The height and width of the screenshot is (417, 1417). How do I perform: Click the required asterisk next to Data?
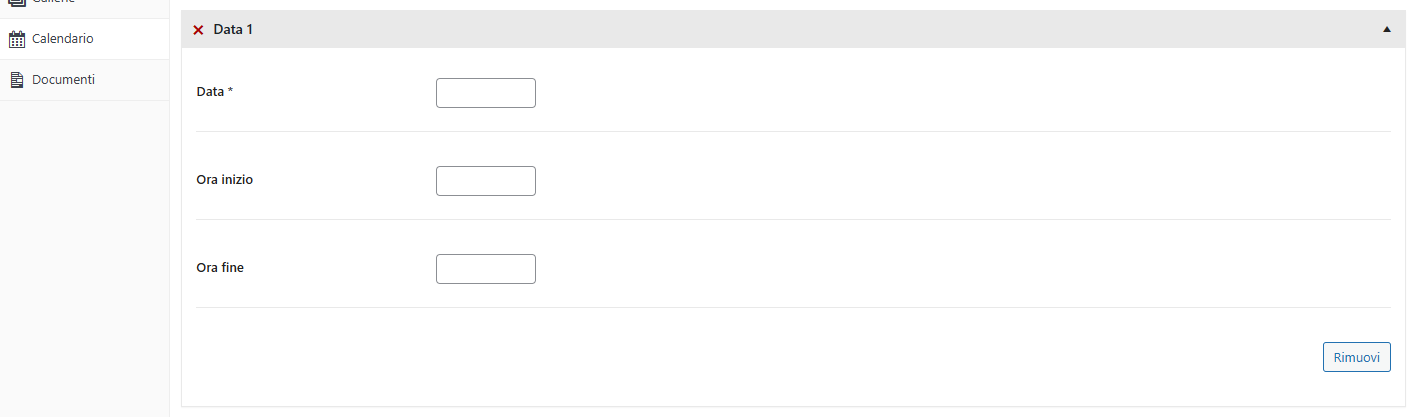230,91
